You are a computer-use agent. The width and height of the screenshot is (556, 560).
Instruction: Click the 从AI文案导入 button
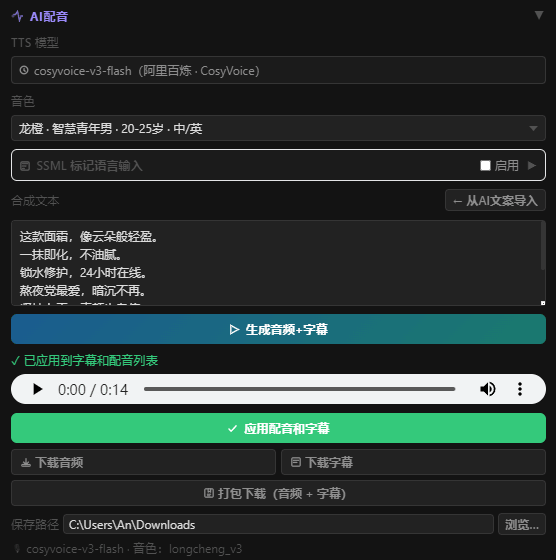pyautogui.click(x=495, y=200)
